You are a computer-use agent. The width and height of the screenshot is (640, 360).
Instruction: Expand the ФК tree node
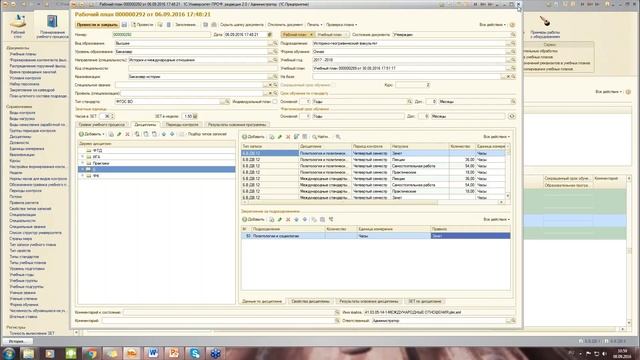[x=82, y=176]
